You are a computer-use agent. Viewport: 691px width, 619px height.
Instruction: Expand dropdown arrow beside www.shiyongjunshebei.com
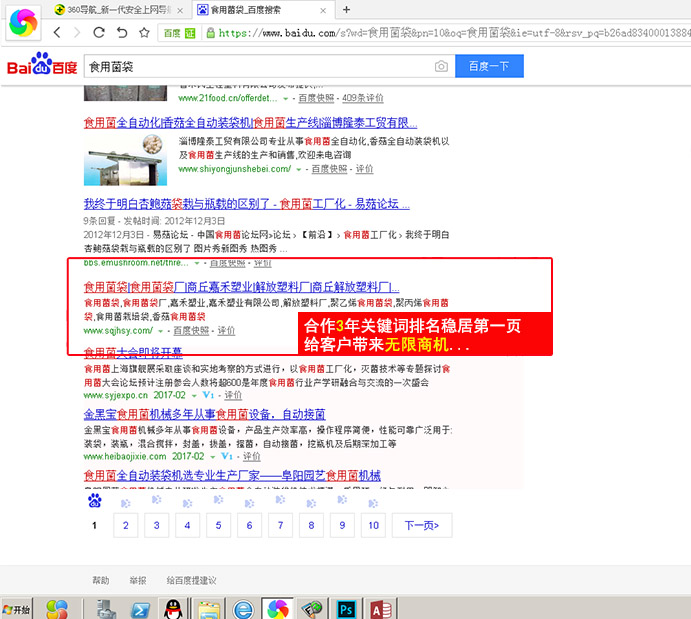click(x=298, y=170)
